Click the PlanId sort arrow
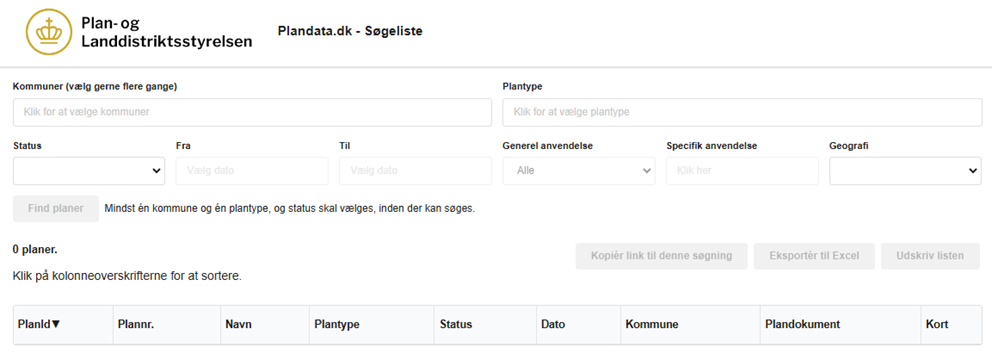992x360 pixels. [56, 325]
